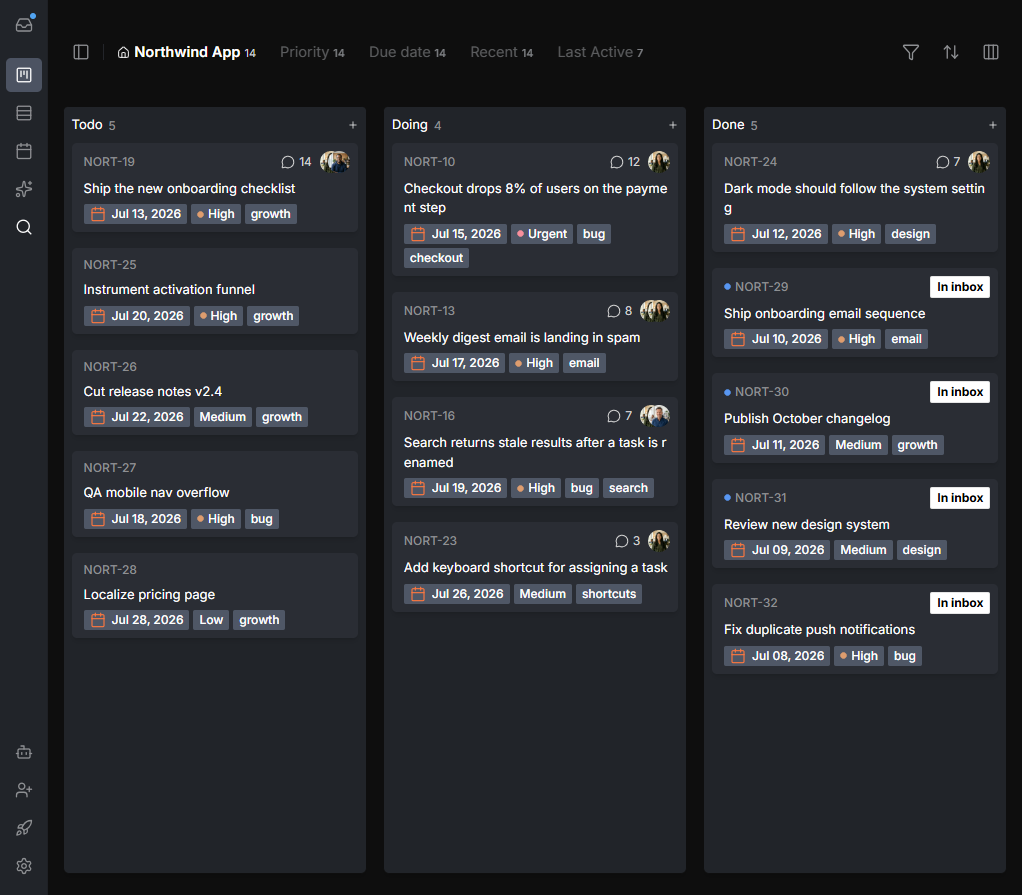1022x895 pixels.
Task: Click the NORT-25 issue ID
Action: click(x=110, y=265)
